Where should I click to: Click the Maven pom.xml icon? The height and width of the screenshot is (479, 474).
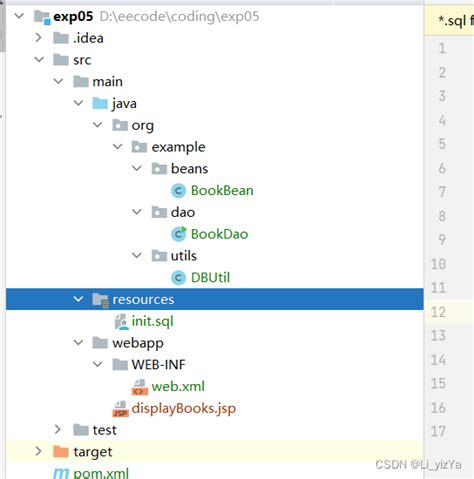pos(61,473)
